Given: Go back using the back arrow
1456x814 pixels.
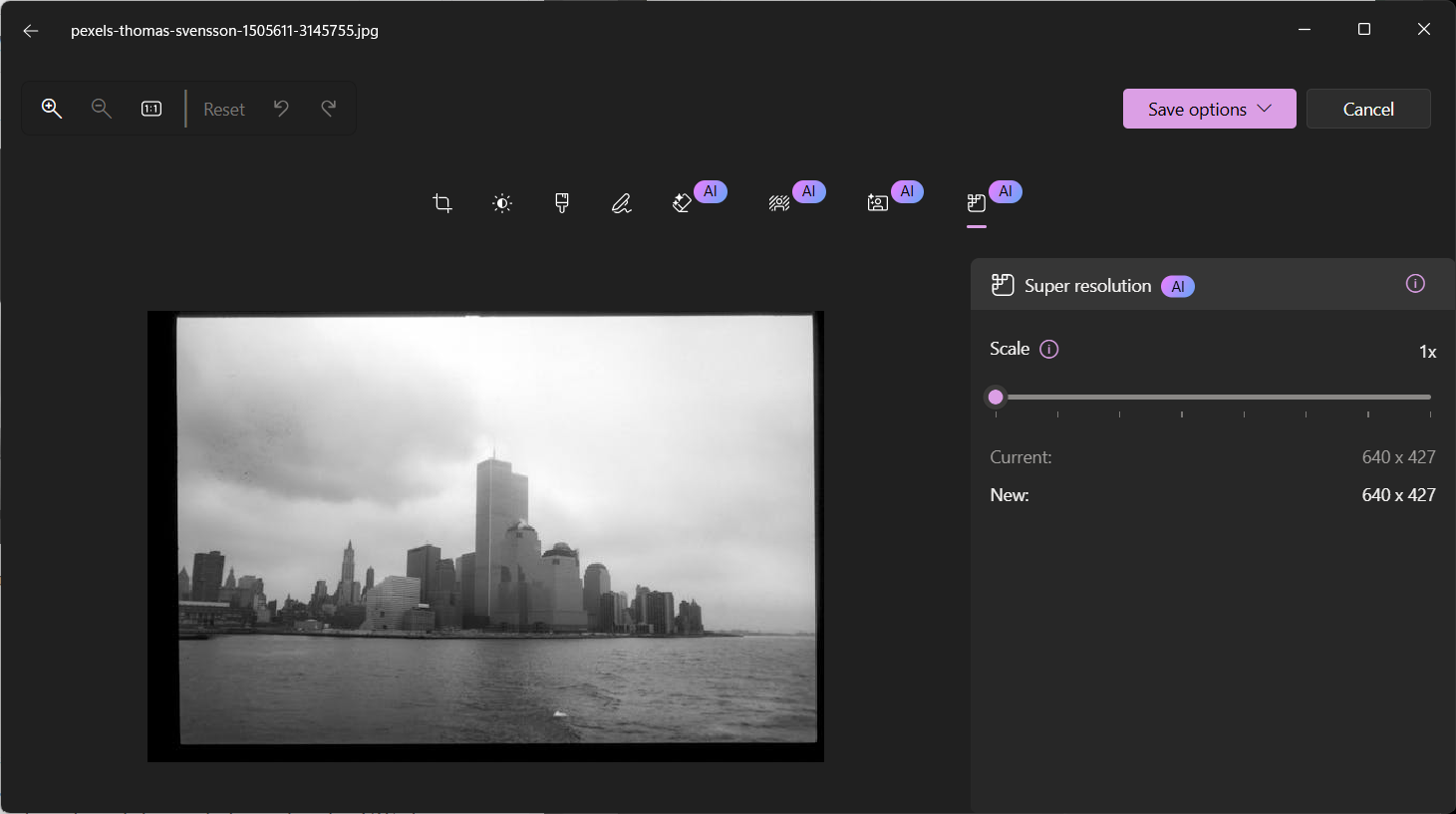Looking at the screenshot, I should click(31, 31).
